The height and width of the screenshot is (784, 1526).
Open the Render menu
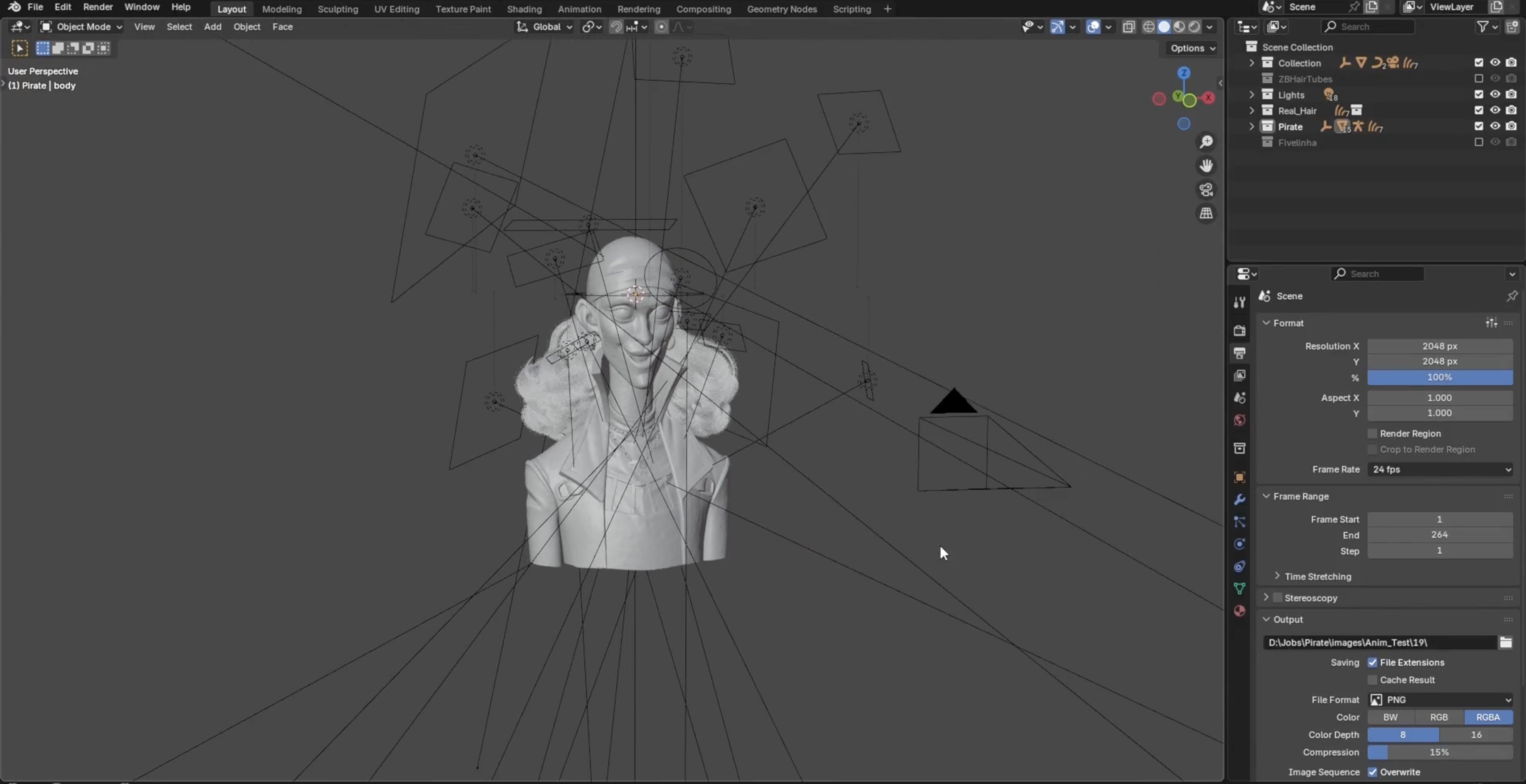coord(98,7)
